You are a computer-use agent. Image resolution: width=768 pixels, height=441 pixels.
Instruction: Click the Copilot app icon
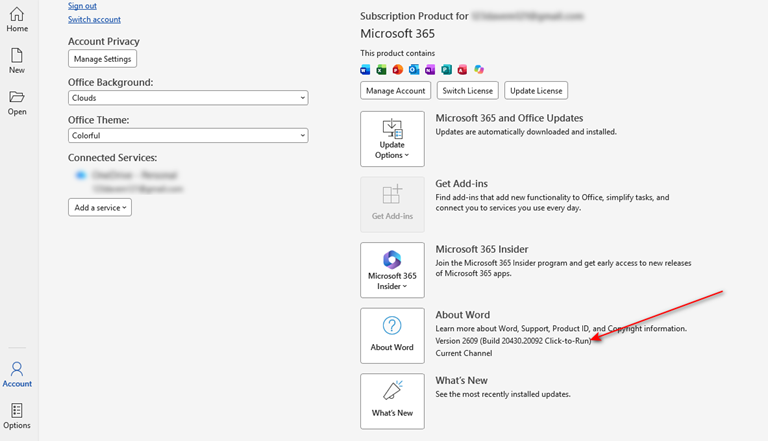(x=479, y=70)
